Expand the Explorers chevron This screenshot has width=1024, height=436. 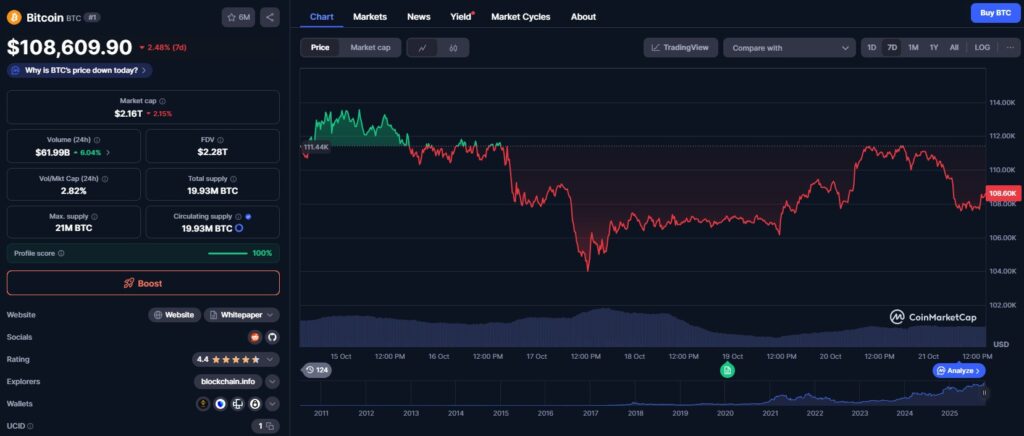point(272,382)
